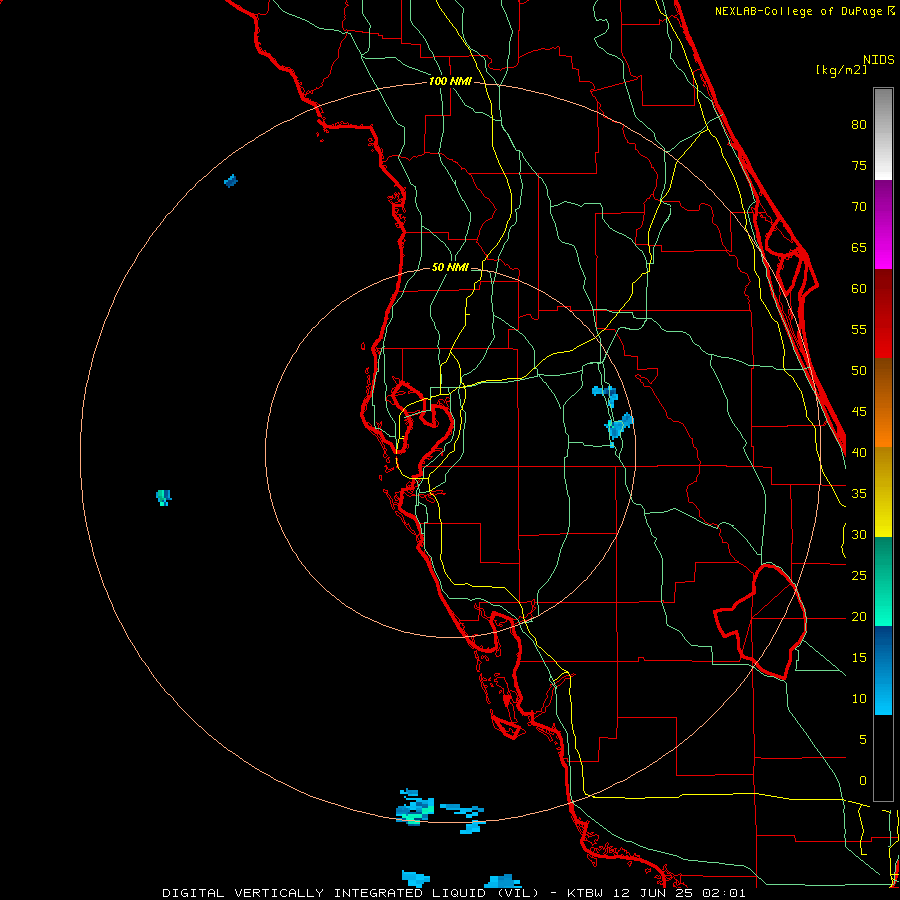Click the 35 value on the color scale
Image resolution: width=900 pixels, height=900 pixels.
pos(859,494)
